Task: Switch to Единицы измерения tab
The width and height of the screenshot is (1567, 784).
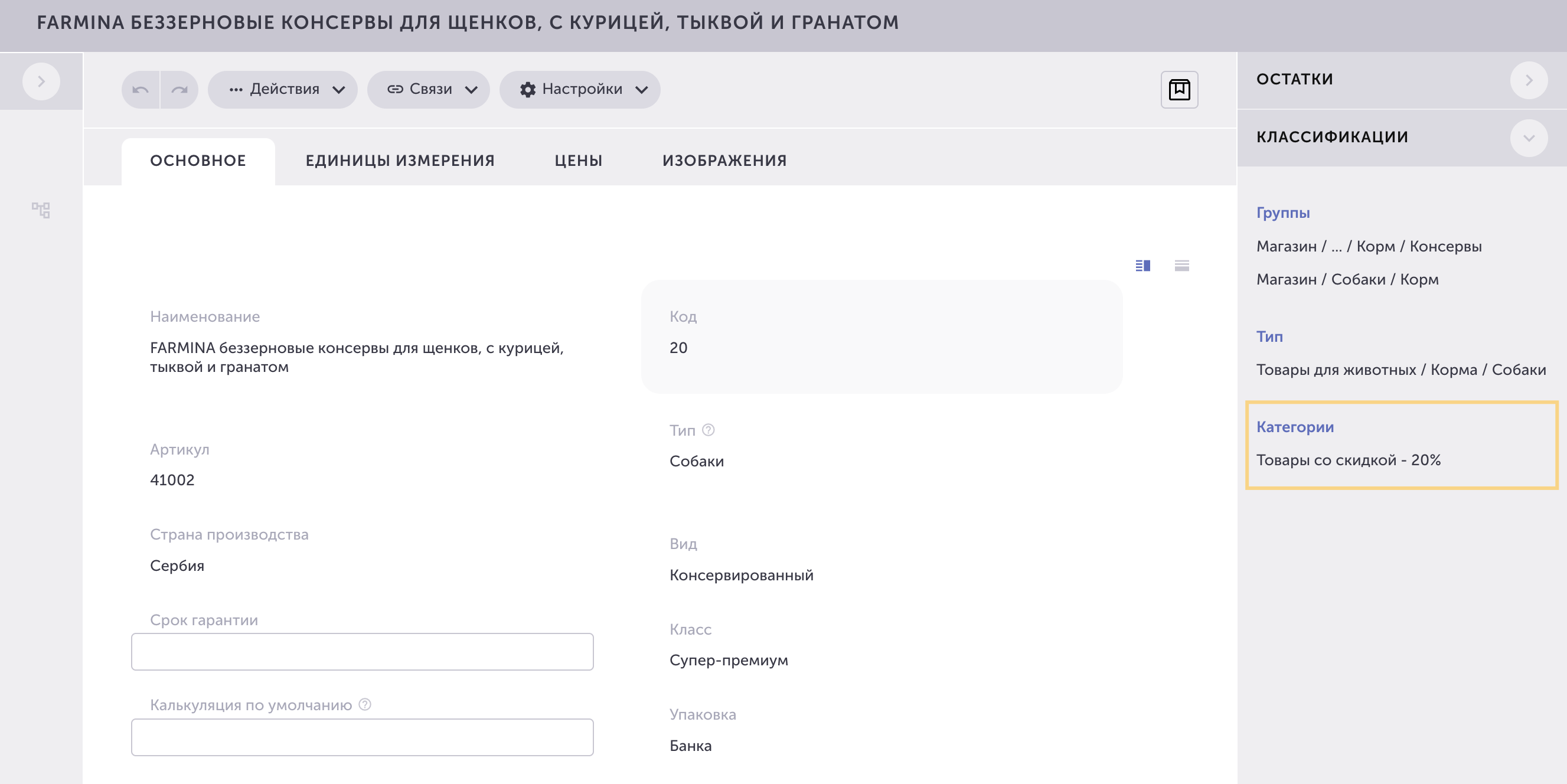Action: [x=400, y=161]
